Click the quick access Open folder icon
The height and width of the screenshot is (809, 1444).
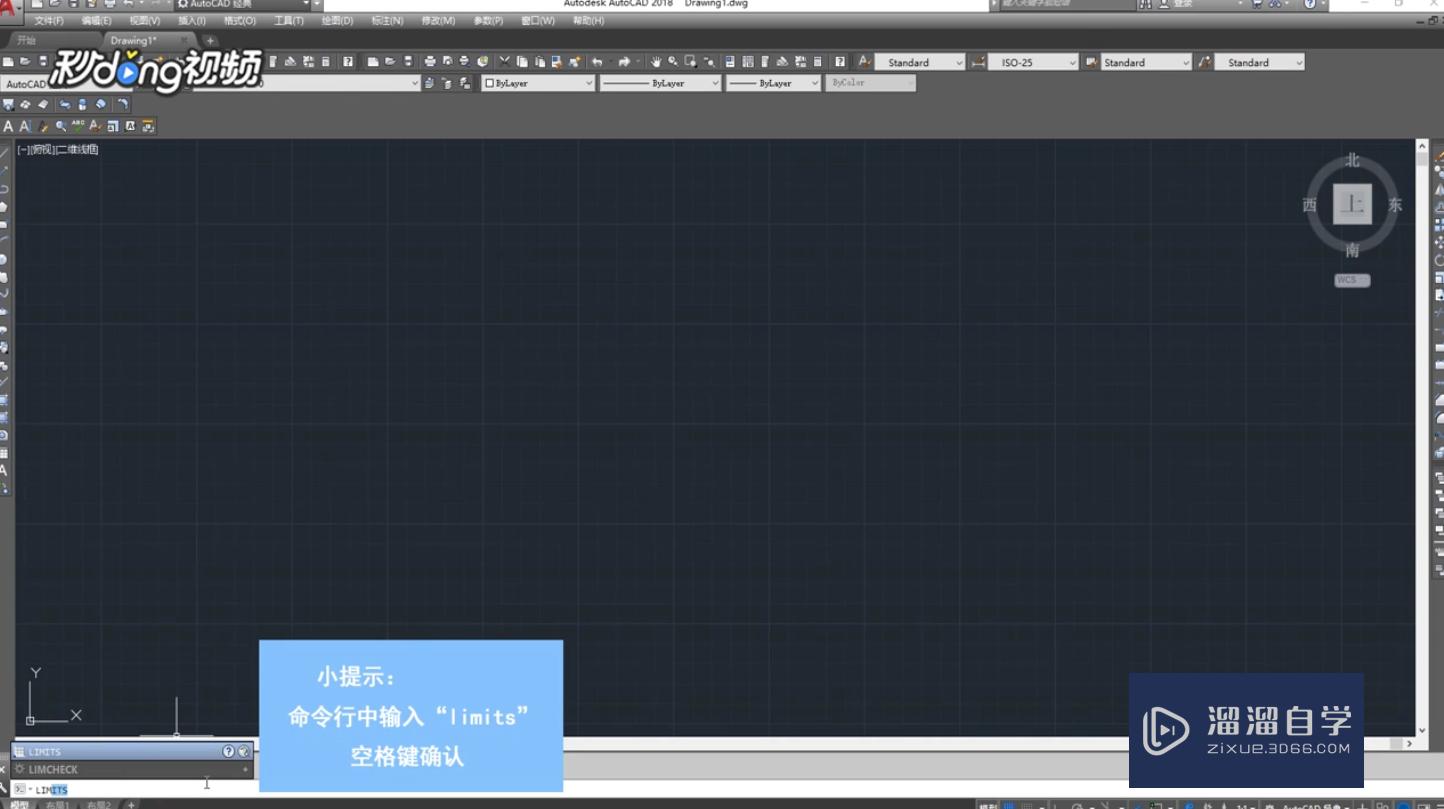55,4
